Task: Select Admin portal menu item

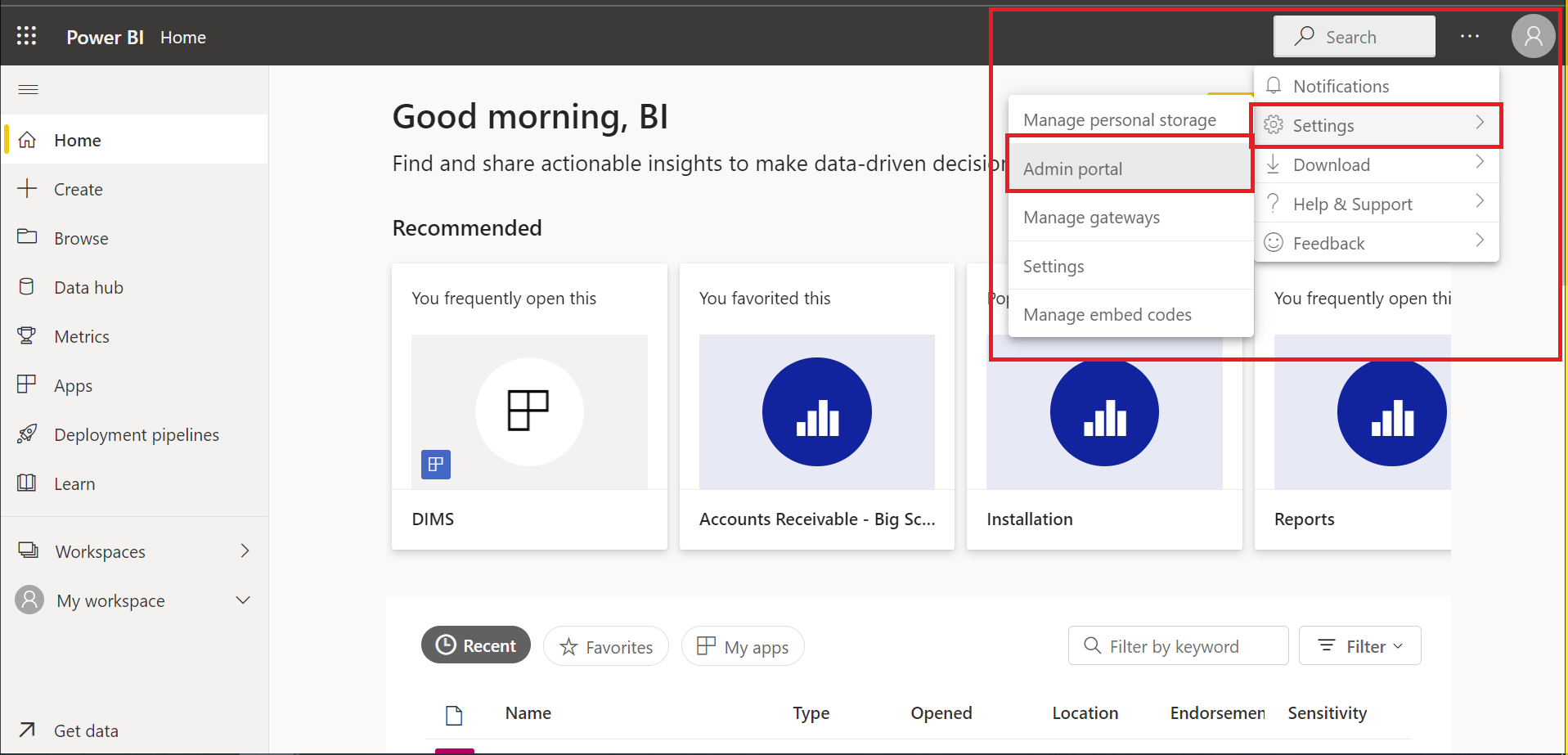Action: pyautogui.click(x=1130, y=169)
